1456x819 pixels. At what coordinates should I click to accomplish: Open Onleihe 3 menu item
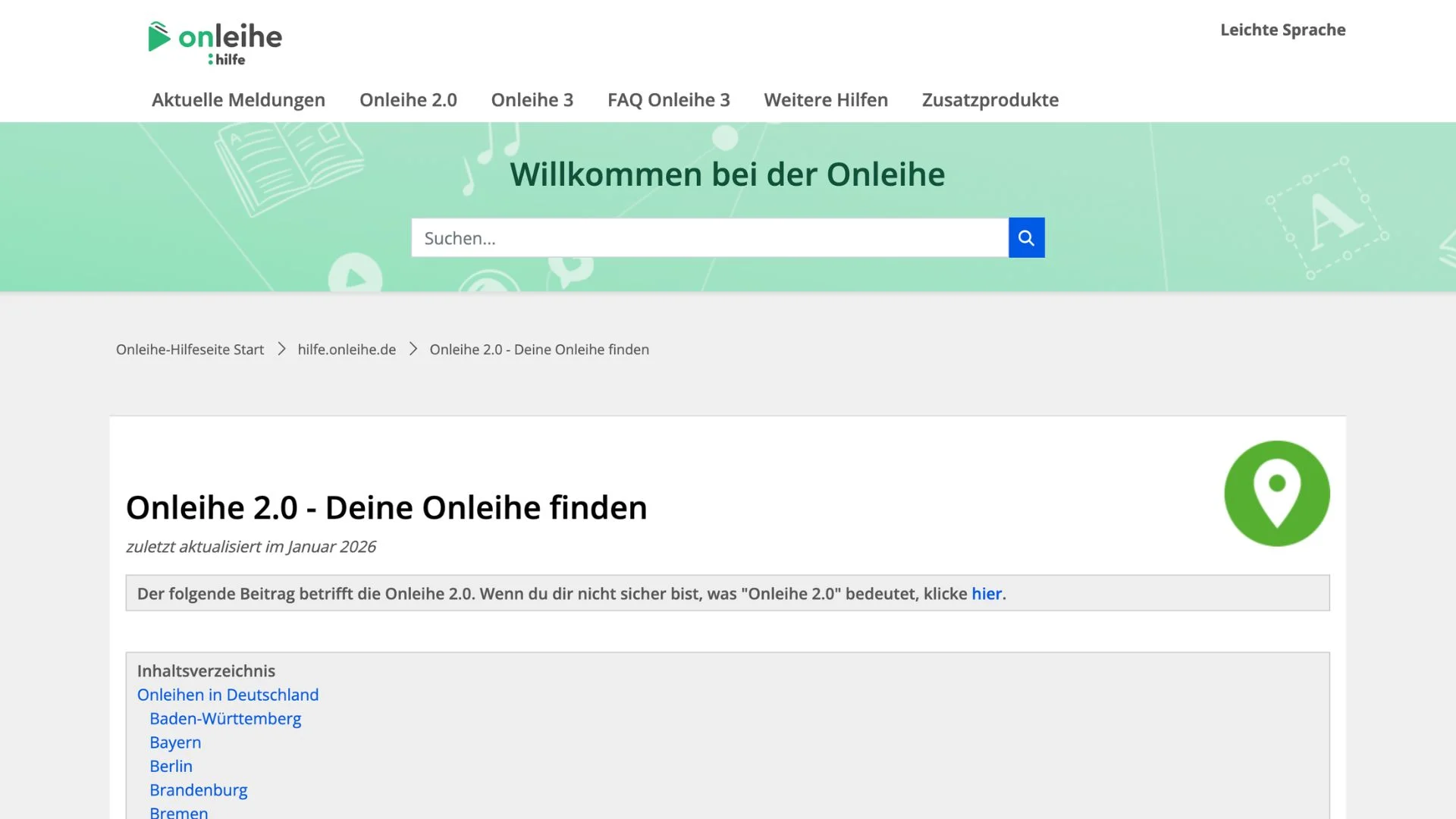pyautogui.click(x=532, y=100)
